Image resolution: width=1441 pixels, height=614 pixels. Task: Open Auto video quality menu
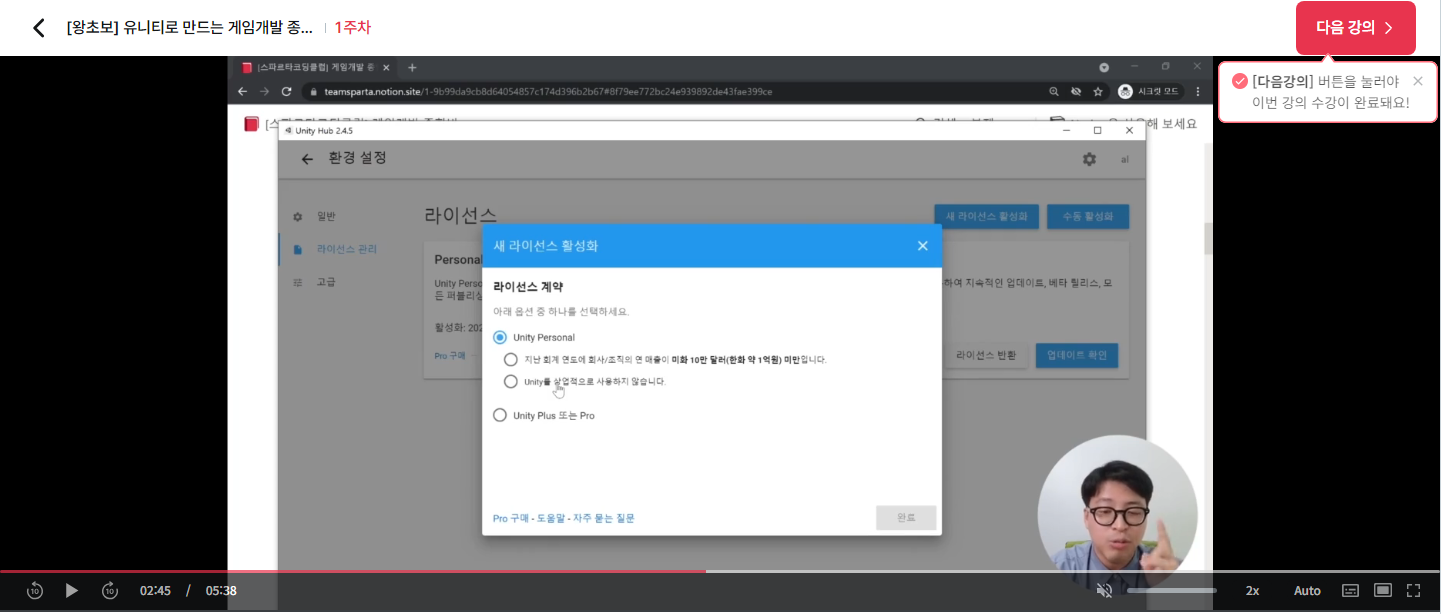(1307, 591)
